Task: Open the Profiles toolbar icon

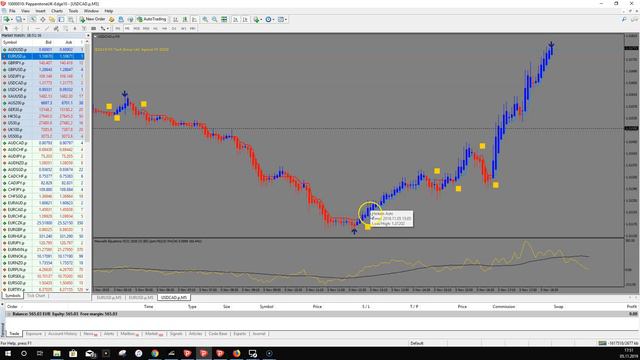Action: [x=19, y=19]
